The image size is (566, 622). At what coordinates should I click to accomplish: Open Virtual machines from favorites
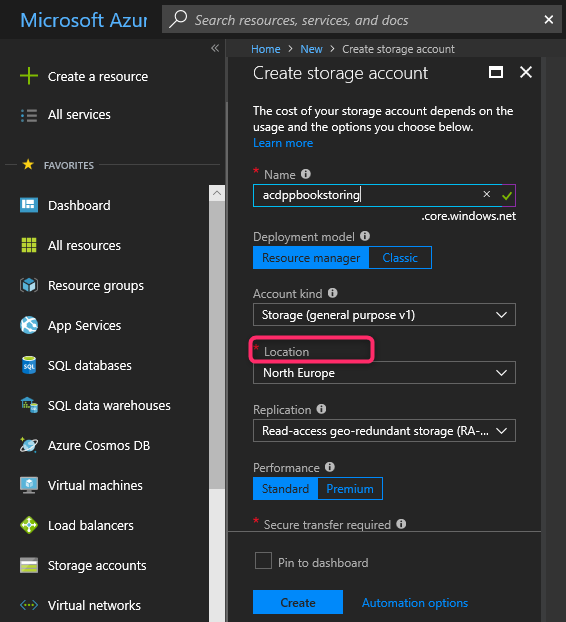[95, 486]
